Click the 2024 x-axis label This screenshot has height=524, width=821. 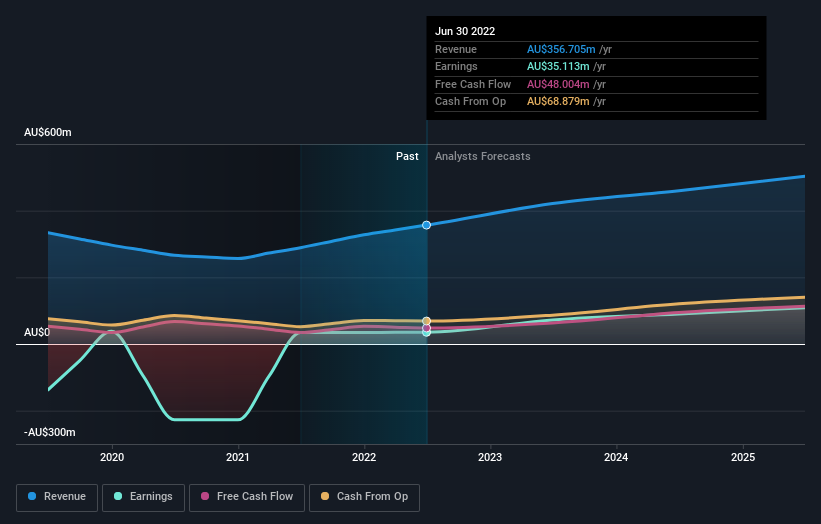[616, 457]
